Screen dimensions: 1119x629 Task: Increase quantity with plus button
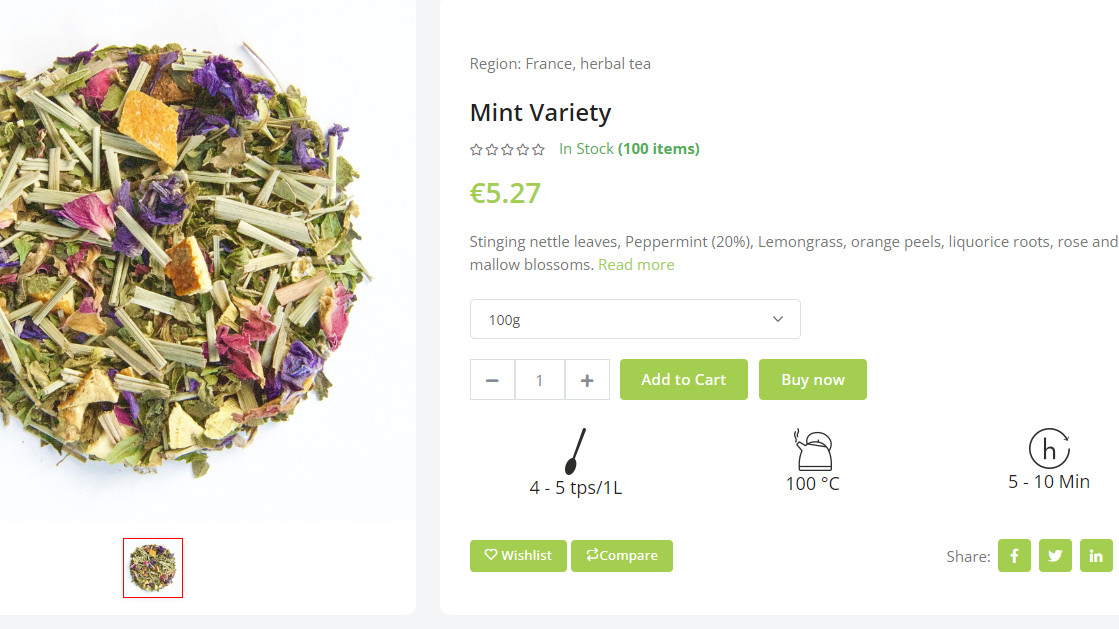pyautogui.click(x=587, y=380)
